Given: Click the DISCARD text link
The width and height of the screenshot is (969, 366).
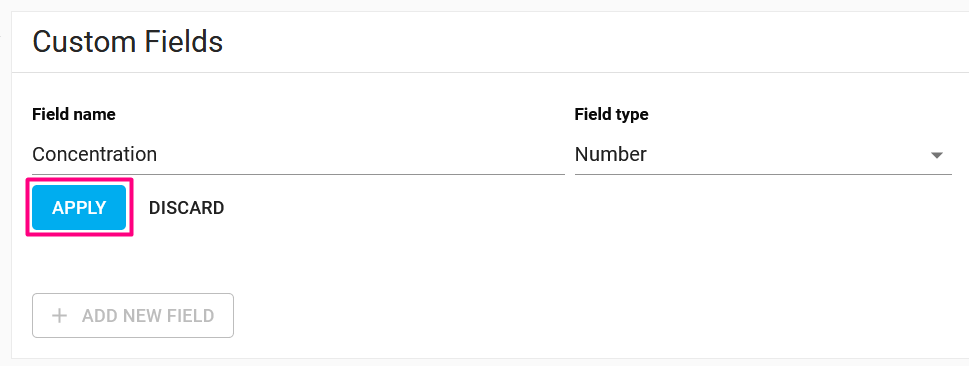Looking at the screenshot, I should pos(186,208).
